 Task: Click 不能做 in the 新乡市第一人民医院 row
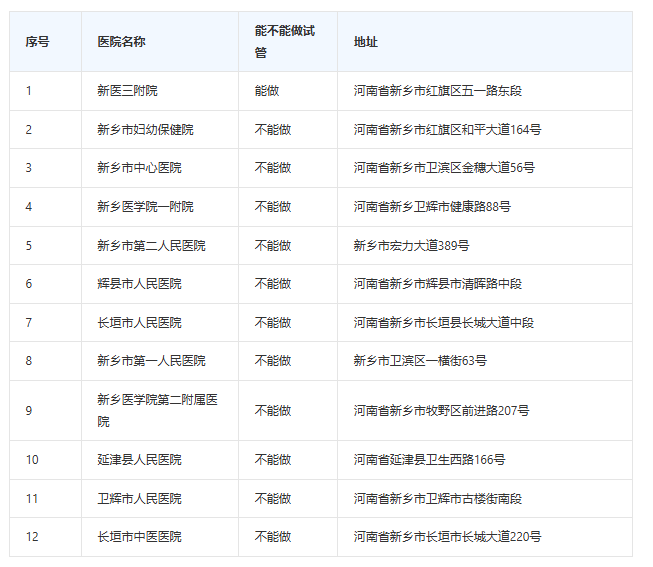(x=273, y=361)
